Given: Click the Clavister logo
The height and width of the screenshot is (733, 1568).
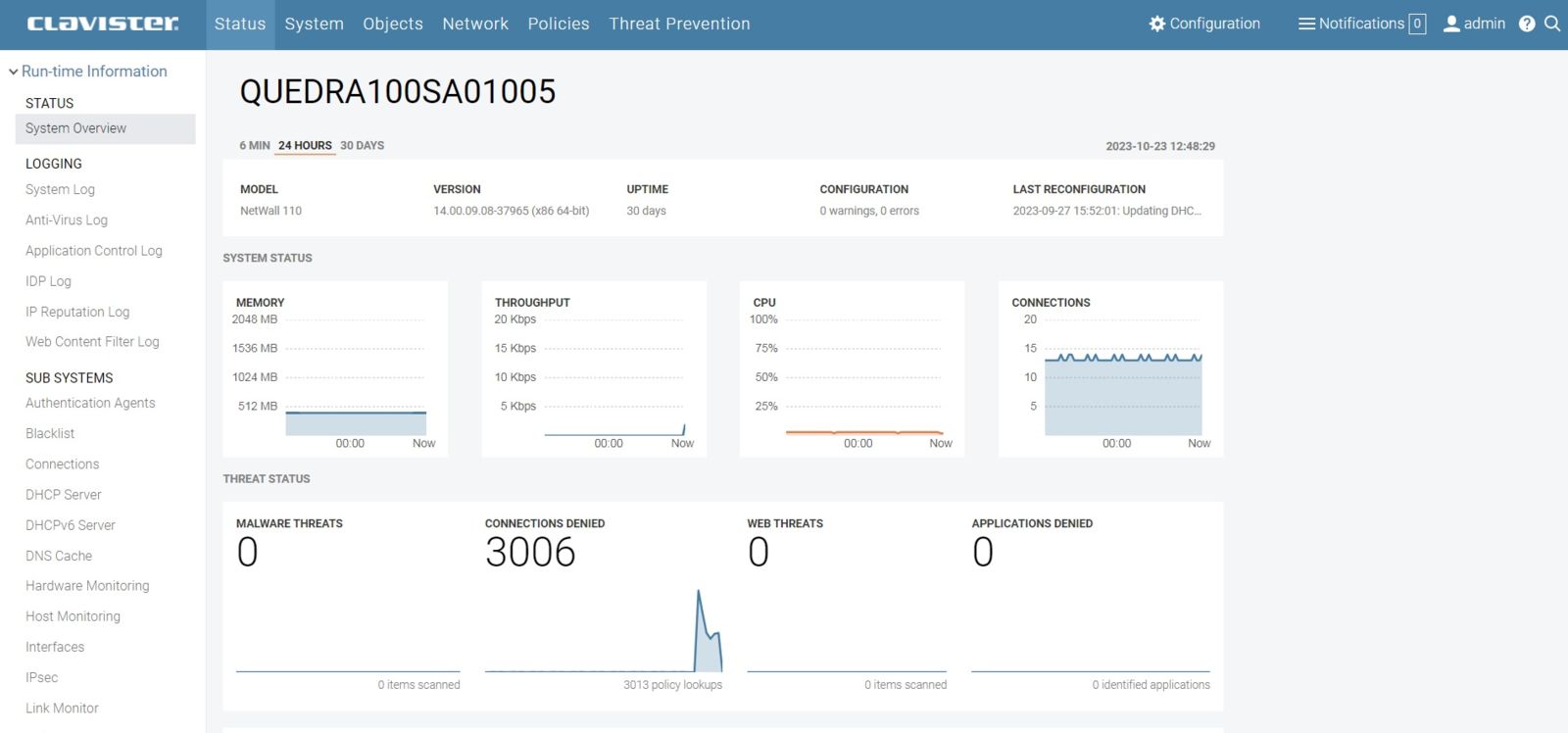Looking at the screenshot, I should click(x=103, y=24).
